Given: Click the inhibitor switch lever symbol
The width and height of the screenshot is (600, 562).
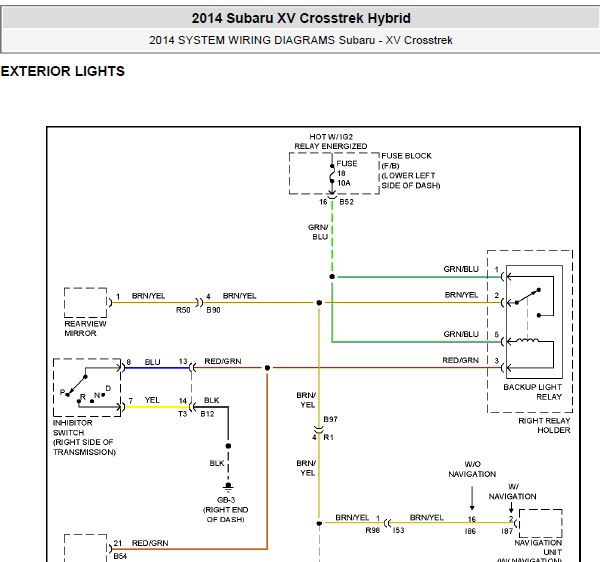Looking at the screenshot, I should pos(76,386).
